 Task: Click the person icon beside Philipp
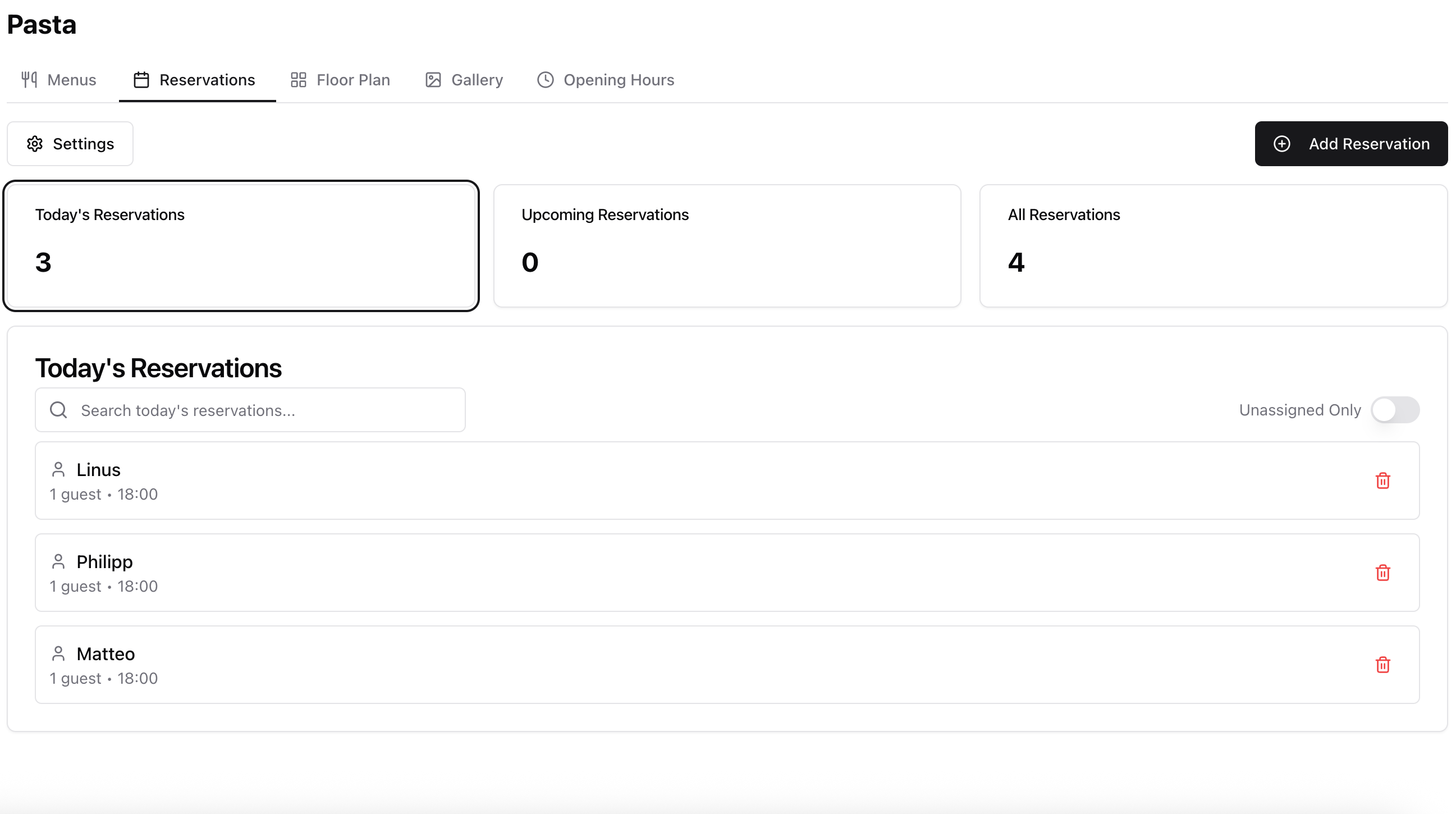click(58, 561)
